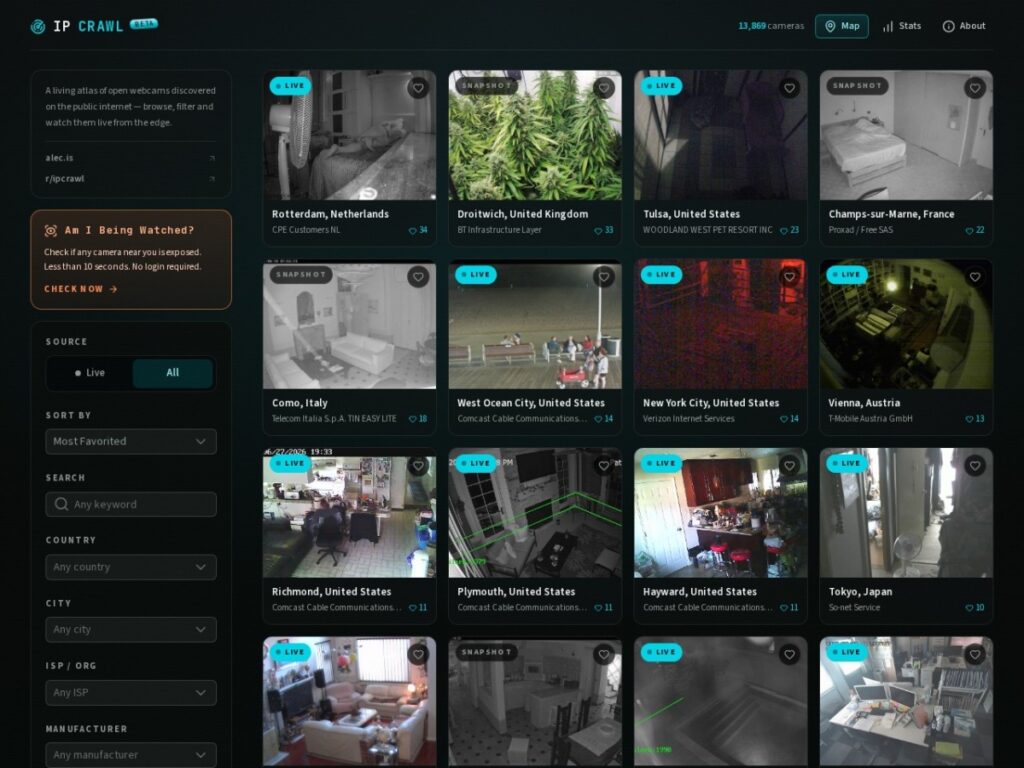This screenshot has height=768, width=1024.
Task: Click the like count 14 on New York City card
Action: tap(789, 419)
